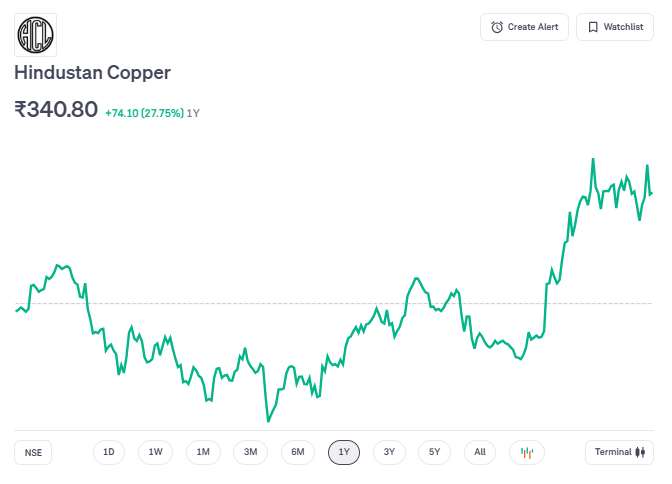Click the bookmark icon in Watchlist

coord(593,27)
